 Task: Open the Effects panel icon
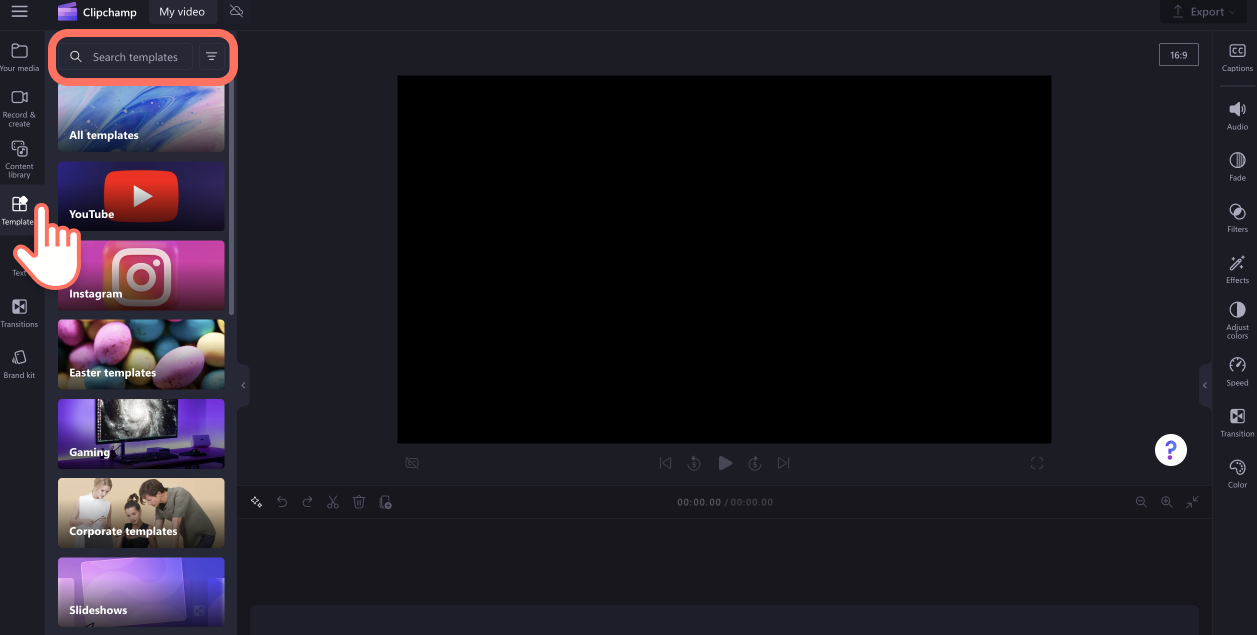(1237, 269)
